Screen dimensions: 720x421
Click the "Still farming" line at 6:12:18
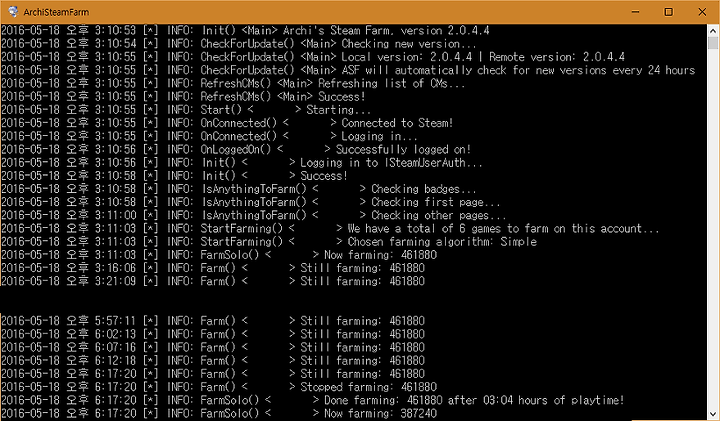tap(213, 361)
